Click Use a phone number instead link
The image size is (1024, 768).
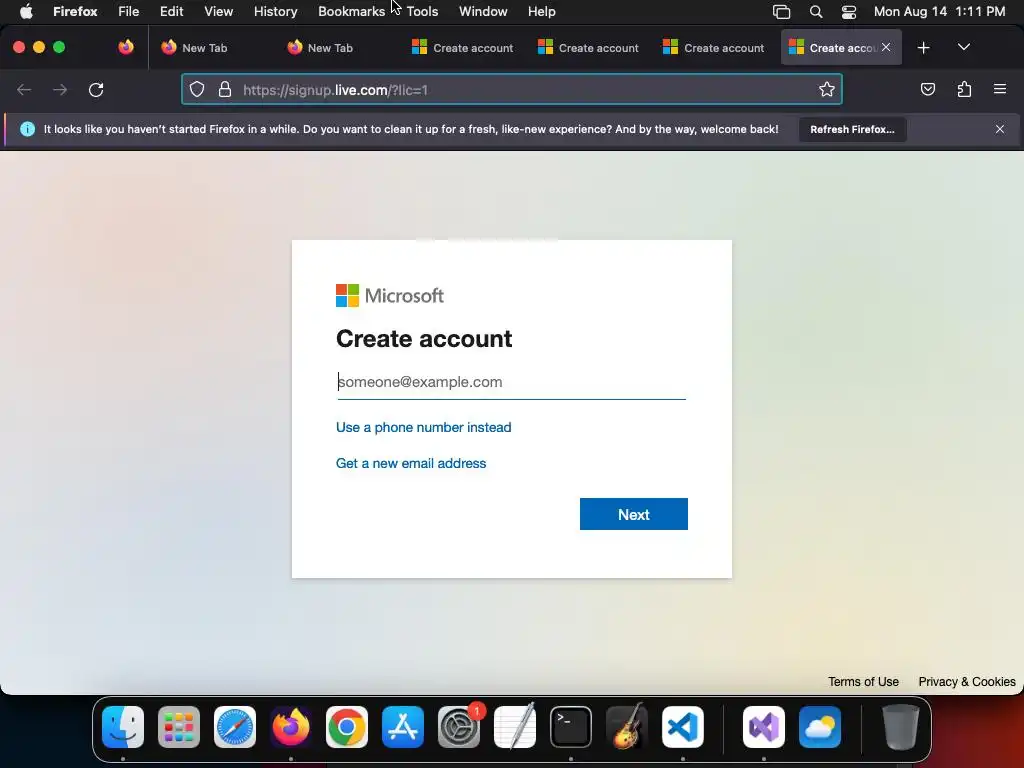pyautogui.click(x=424, y=427)
